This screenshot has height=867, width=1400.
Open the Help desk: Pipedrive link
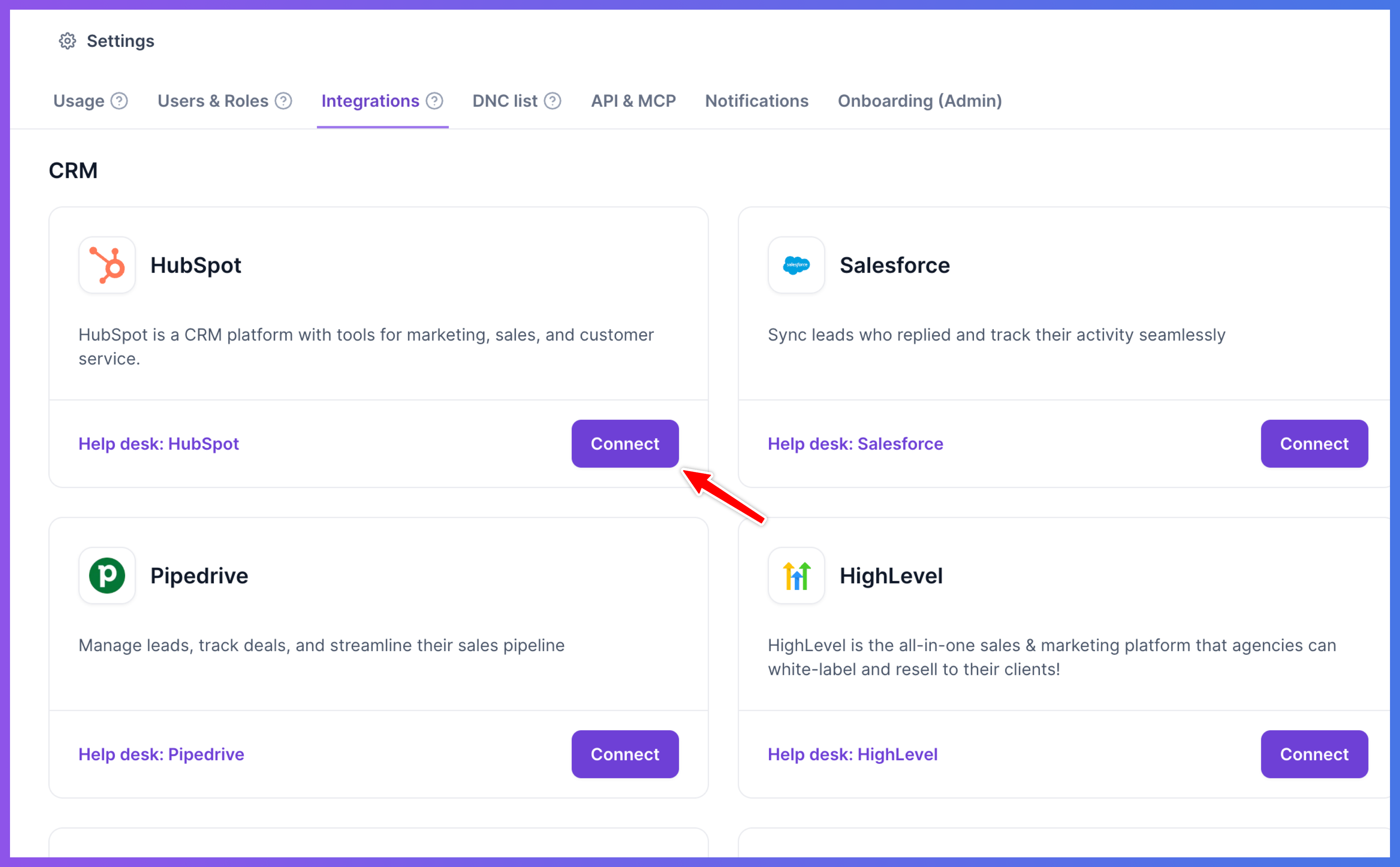(x=161, y=754)
